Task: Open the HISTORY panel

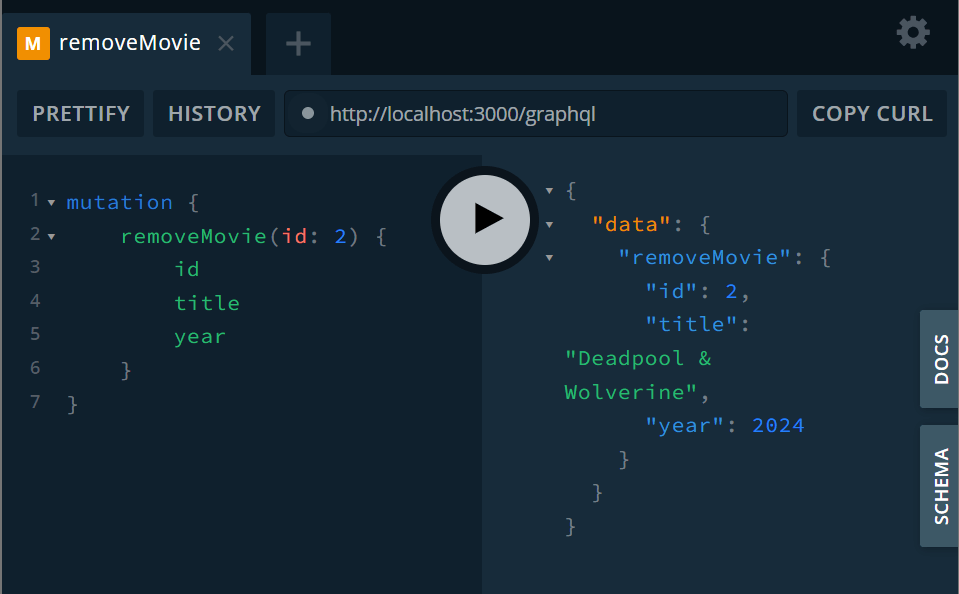Action: (x=214, y=114)
